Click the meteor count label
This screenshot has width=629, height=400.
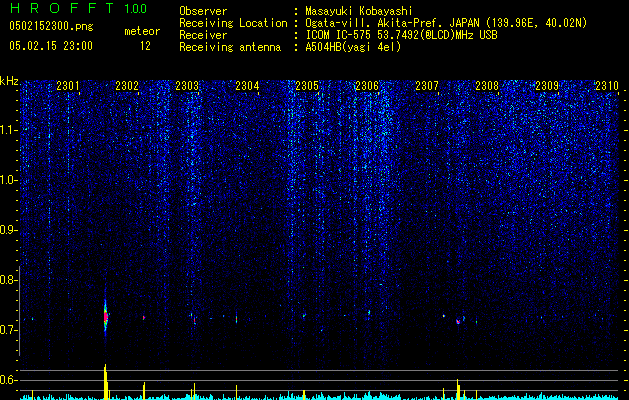[142, 31]
